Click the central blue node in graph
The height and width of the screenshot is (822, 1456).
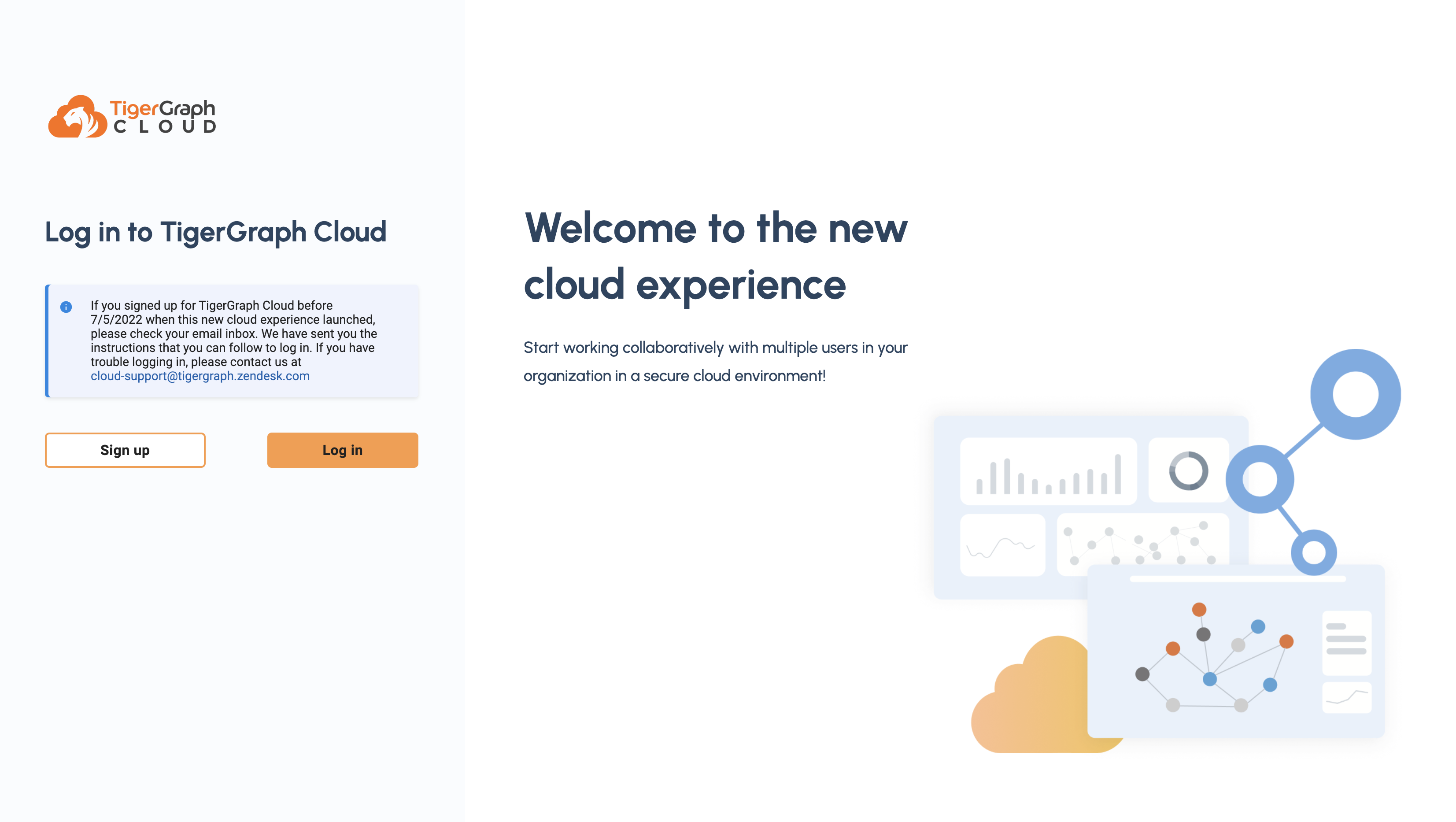[x=1209, y=679]
